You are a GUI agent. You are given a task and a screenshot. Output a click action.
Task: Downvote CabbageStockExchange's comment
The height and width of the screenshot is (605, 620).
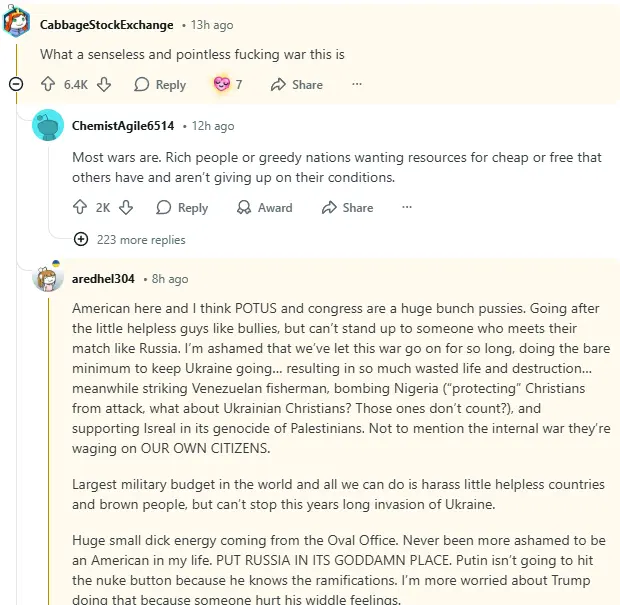pos(104,85)
